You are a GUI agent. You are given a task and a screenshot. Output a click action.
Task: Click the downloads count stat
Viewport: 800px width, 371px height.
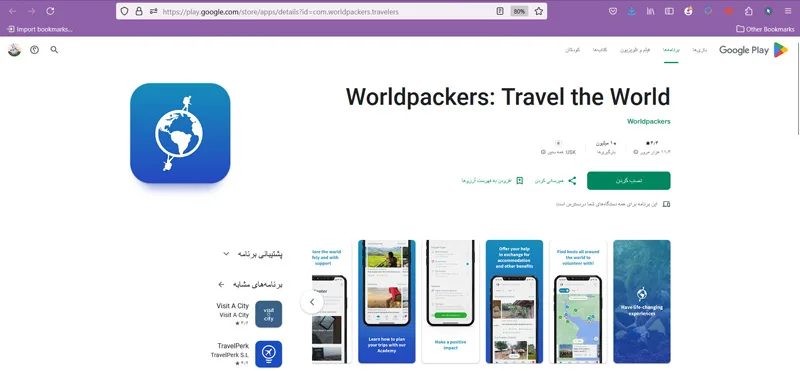[x=606, y=147]
